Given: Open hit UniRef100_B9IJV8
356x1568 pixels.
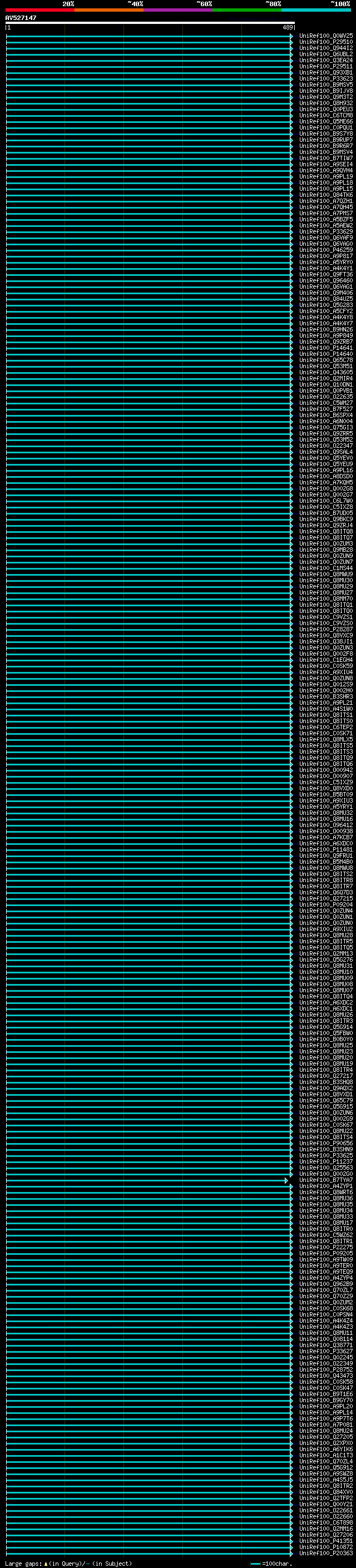Looking at the screenshot, I should pos(326,91).
